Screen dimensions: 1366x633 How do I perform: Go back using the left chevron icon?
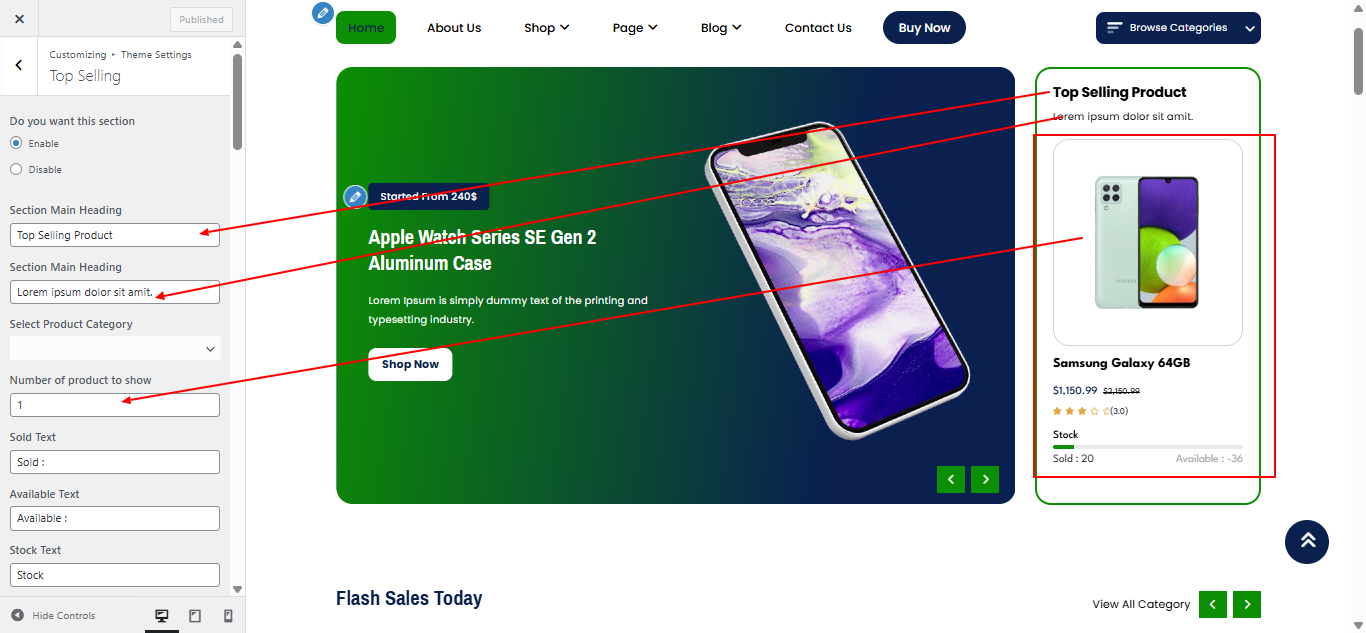(x=19, y=65)
